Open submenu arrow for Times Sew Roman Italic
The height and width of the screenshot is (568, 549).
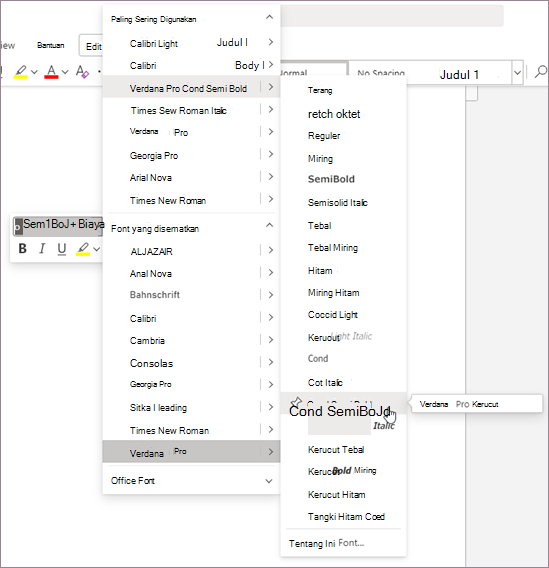point(271,109)
